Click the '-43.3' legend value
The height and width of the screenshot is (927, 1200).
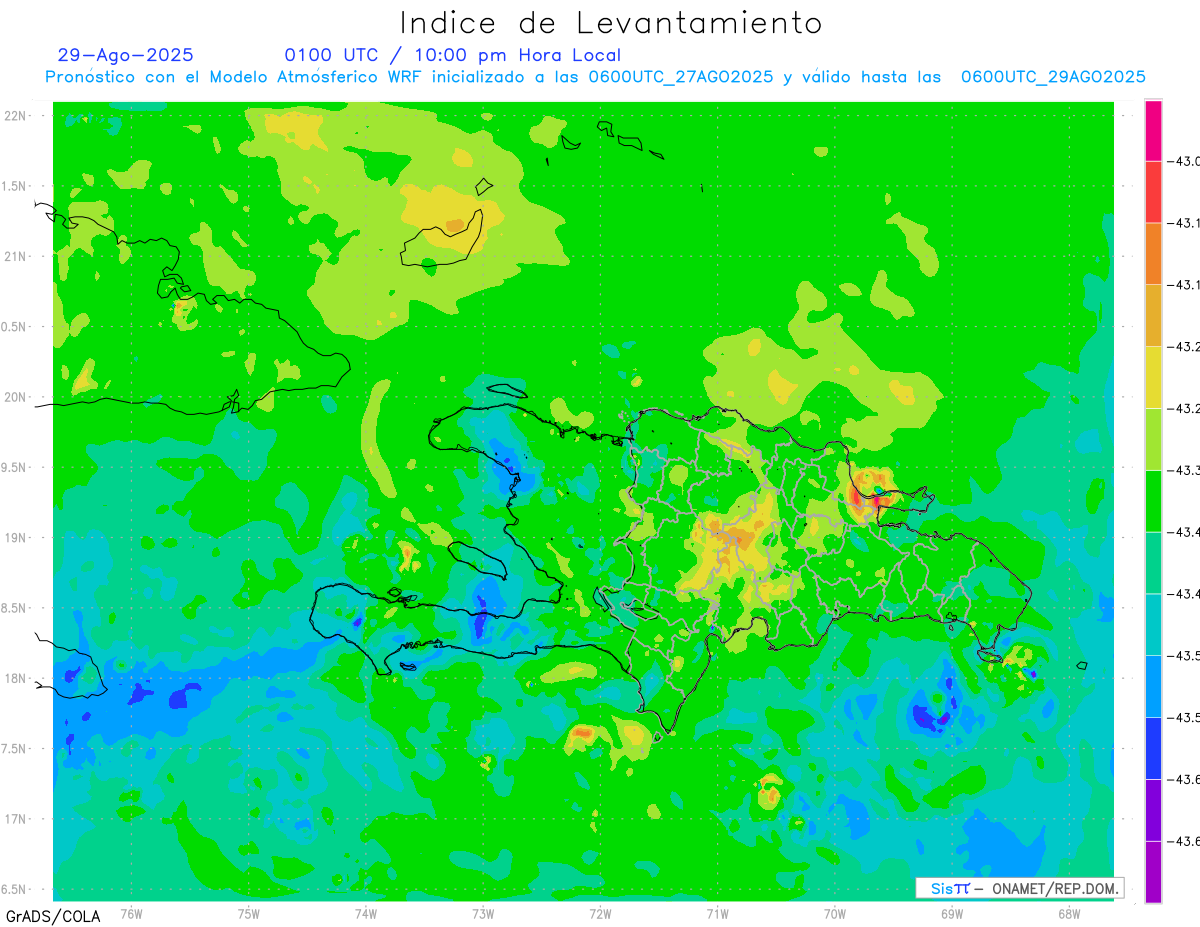click(1186, 470)
